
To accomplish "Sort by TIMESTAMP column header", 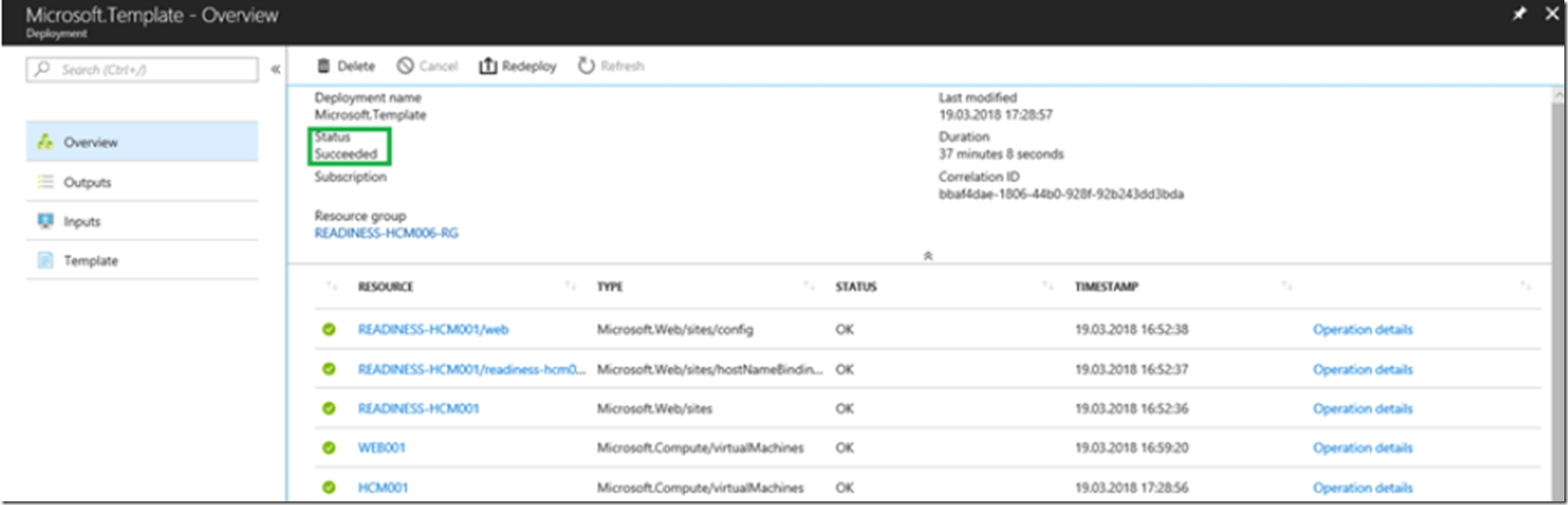I will coord(1107,287).
